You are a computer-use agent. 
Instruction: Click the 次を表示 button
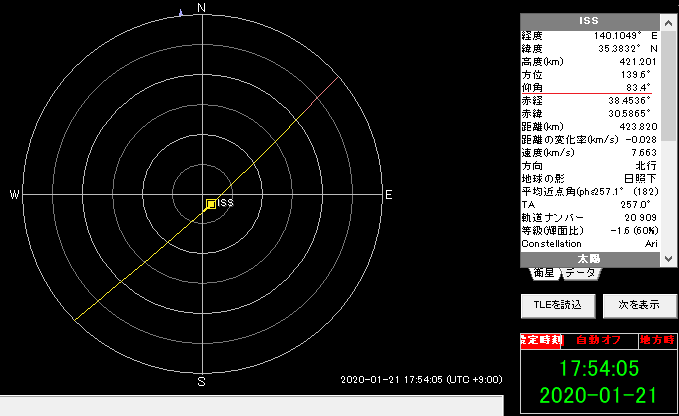639,306
